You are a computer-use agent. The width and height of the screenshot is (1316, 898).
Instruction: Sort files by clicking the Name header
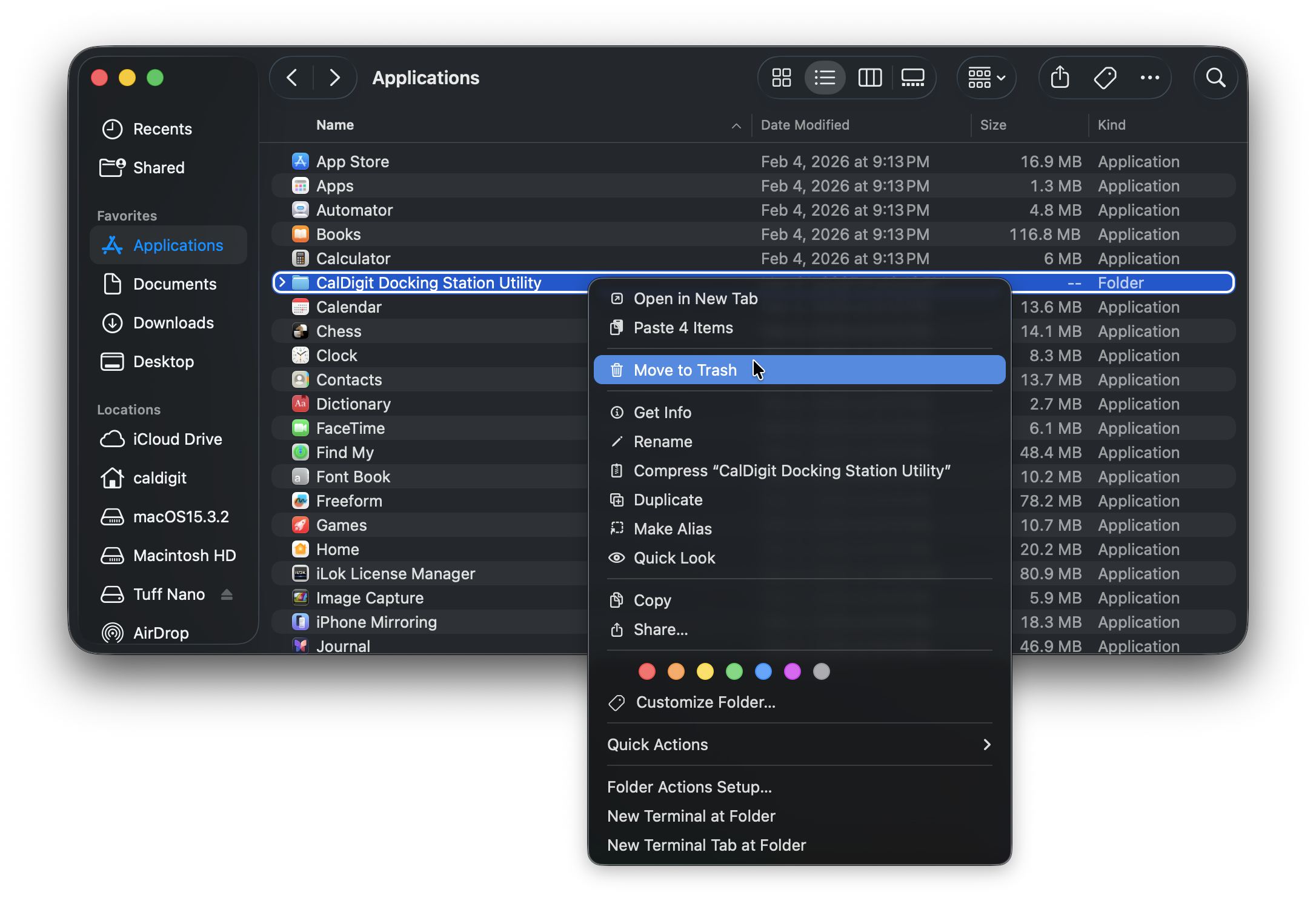(334, 125)
